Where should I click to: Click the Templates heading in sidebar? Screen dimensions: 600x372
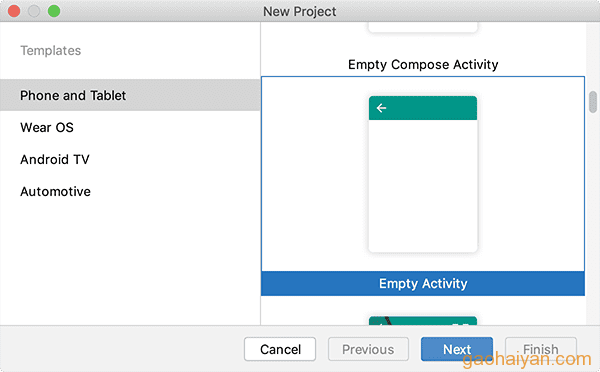point(51,51)
